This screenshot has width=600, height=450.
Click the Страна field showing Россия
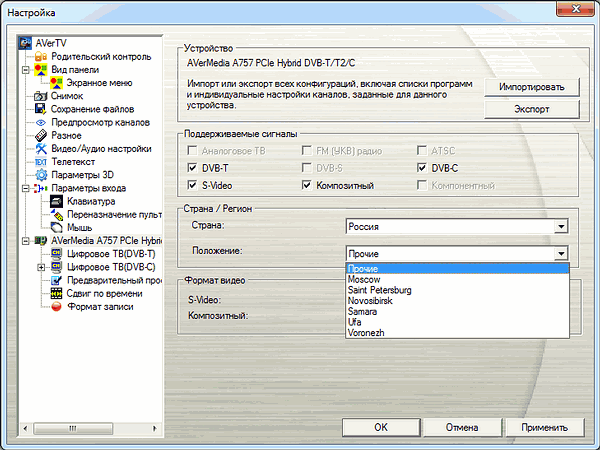coord(450,227)
